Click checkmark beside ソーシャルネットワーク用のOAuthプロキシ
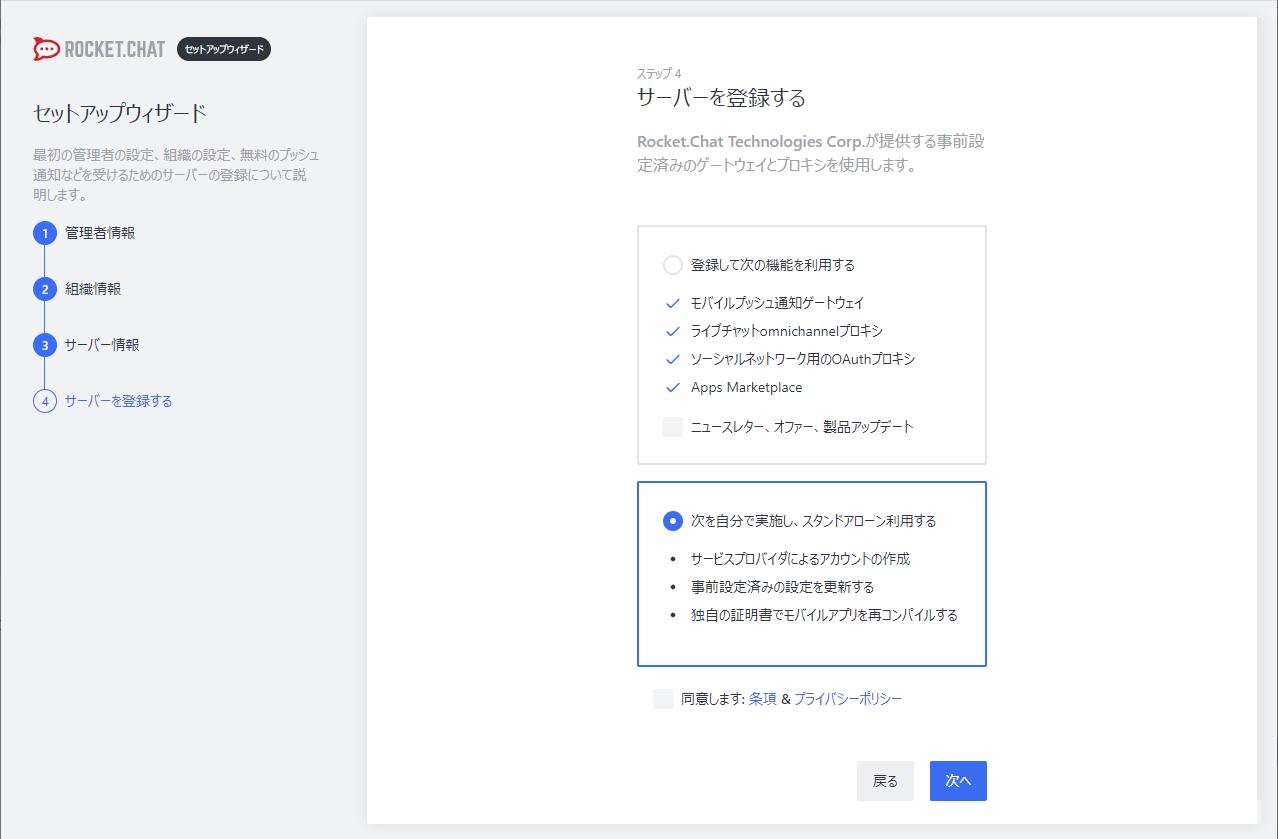 (672, 359)
